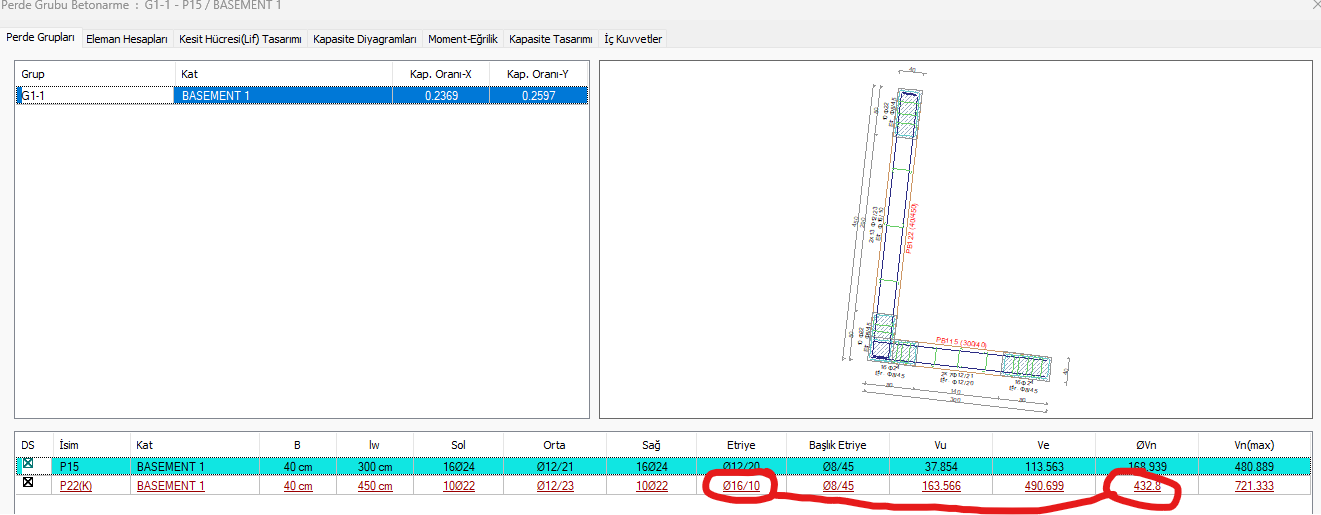Click the Başlık Etriye column header

coord(838,444)
